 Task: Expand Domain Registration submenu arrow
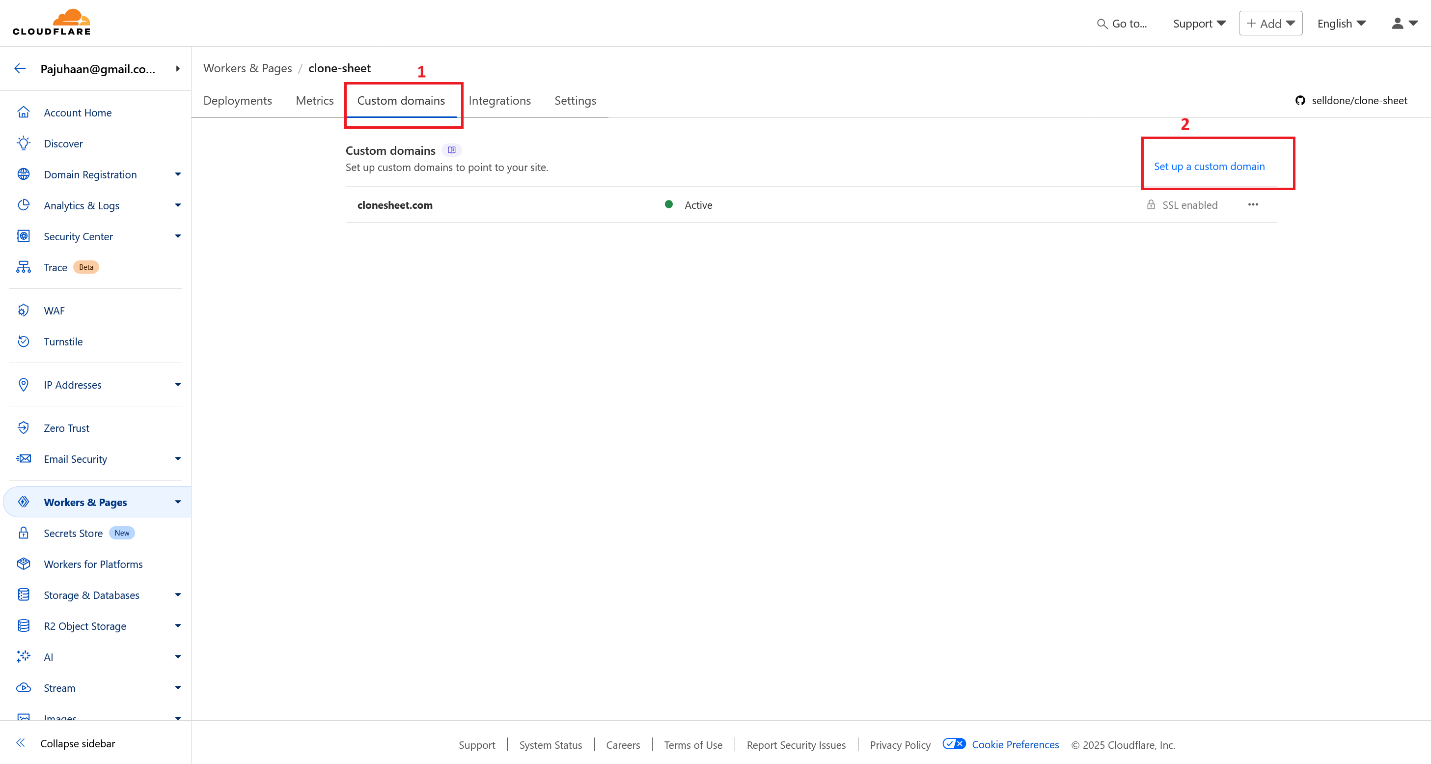[x=178, y=174]
